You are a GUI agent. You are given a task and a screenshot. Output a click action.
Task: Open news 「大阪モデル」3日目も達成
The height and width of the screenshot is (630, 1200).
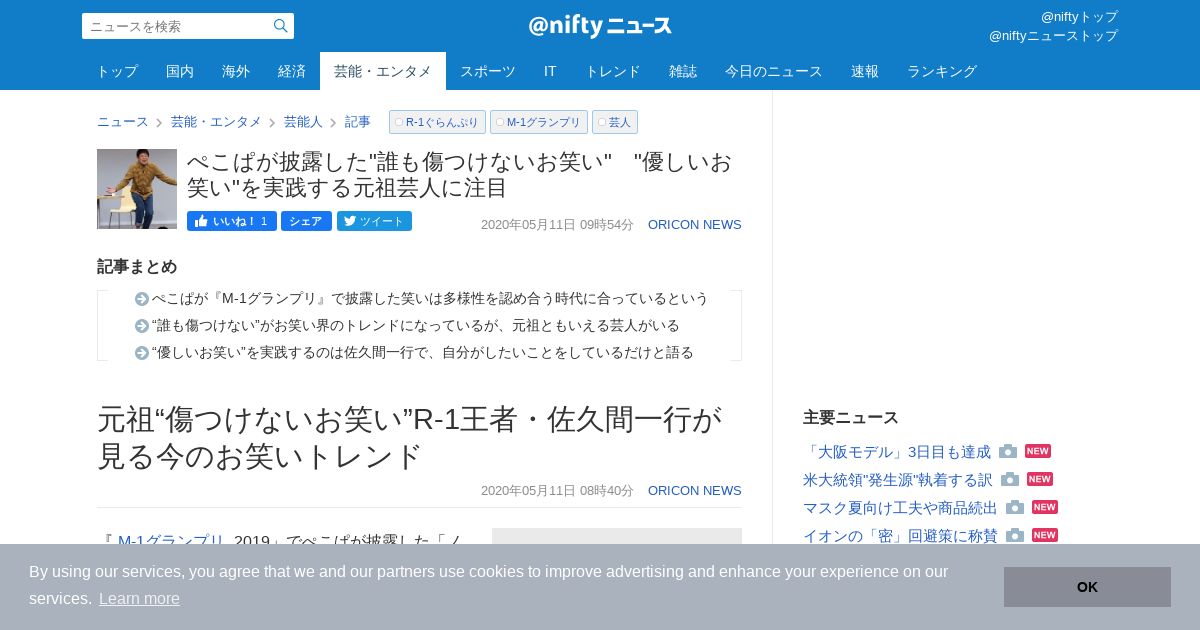897,452
